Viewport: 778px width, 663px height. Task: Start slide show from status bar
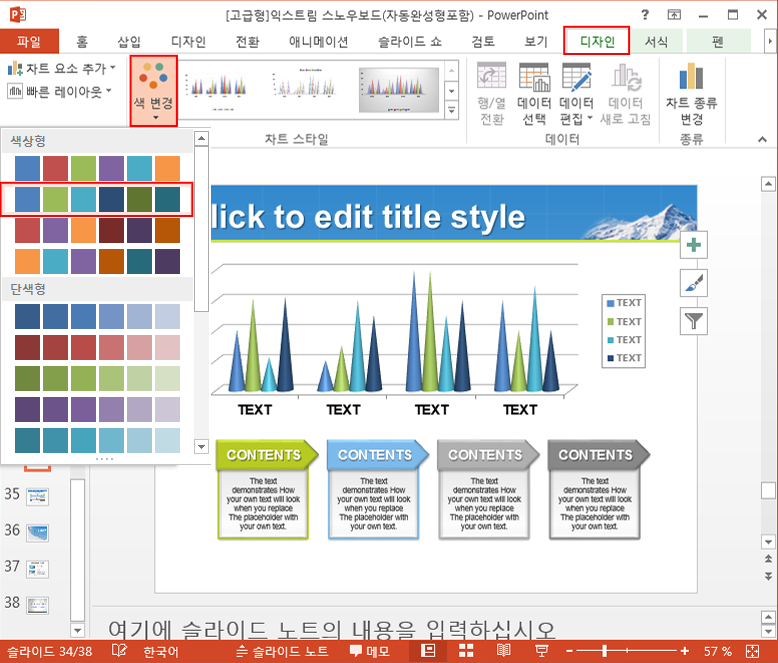click(x=541, y=651)
